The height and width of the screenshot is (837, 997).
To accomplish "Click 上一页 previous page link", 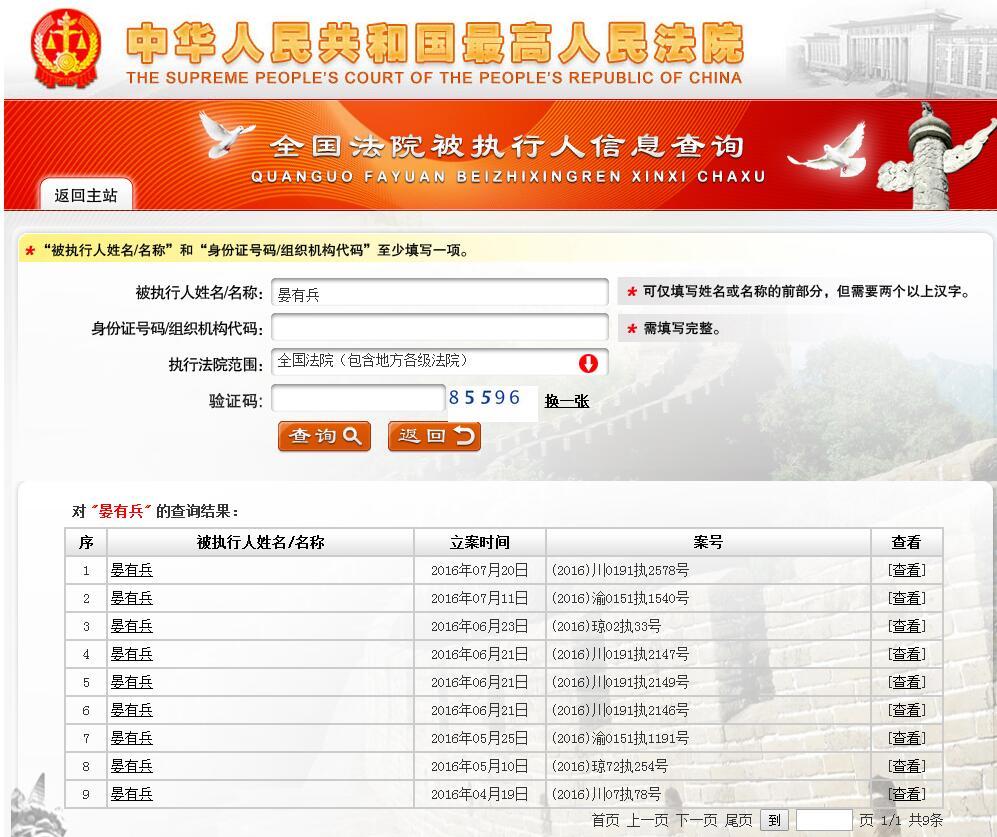I will tap(648, 820).
